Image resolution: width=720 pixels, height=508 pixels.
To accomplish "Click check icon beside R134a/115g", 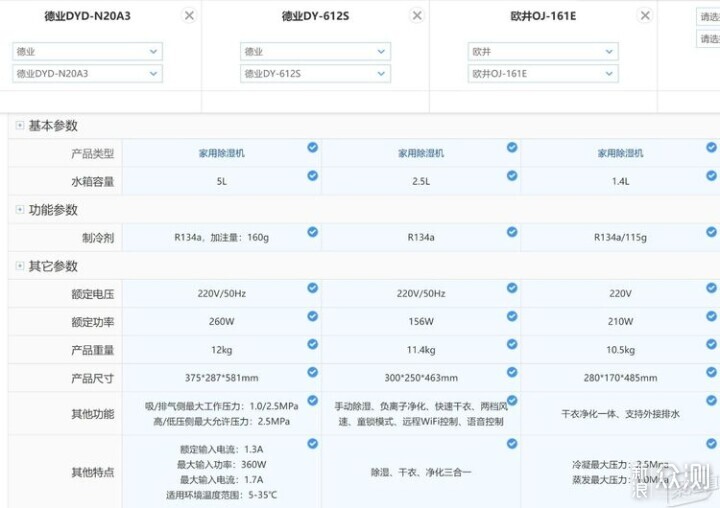I will coord(711,232).
